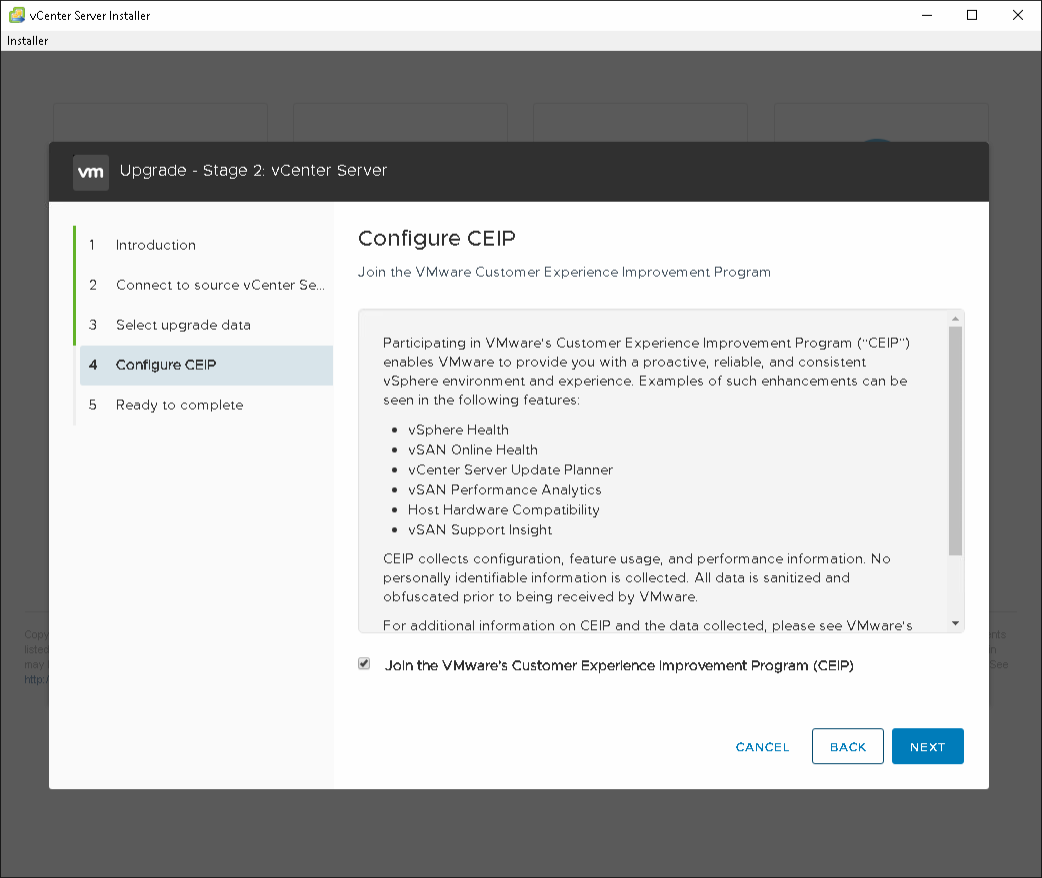Select step 4 Configure CEIP in sidebar

[x=166, y=365]
